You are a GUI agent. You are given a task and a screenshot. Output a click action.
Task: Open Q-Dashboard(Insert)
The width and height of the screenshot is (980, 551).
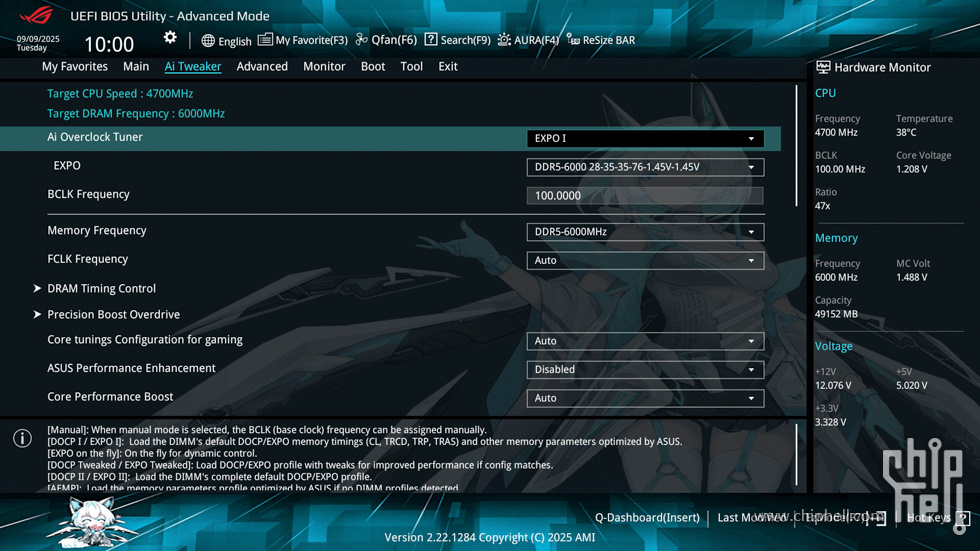[x=647, y=518]
